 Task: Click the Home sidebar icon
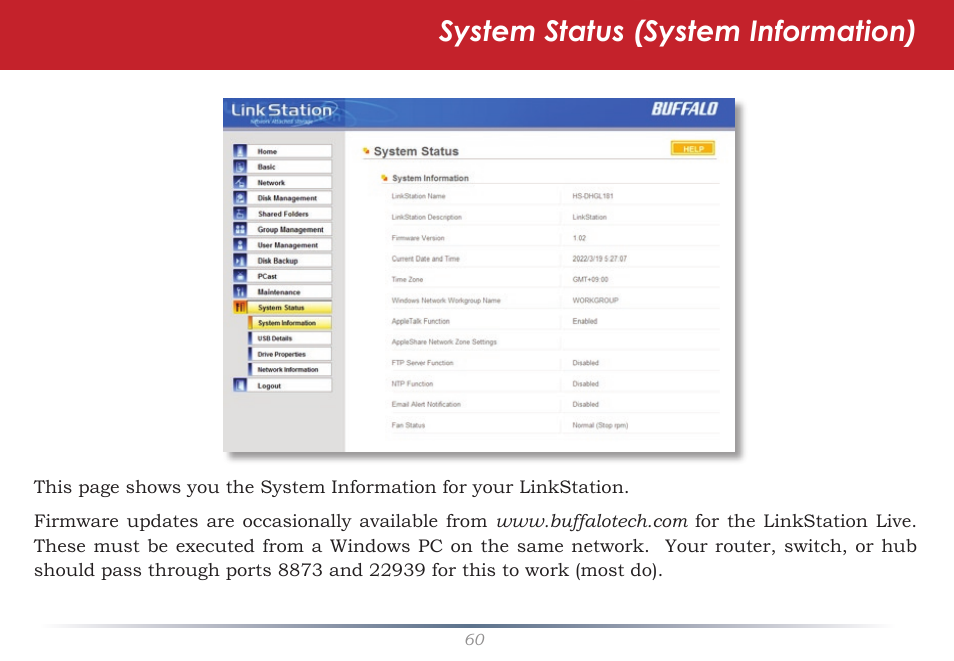click(x=240, y=151)
